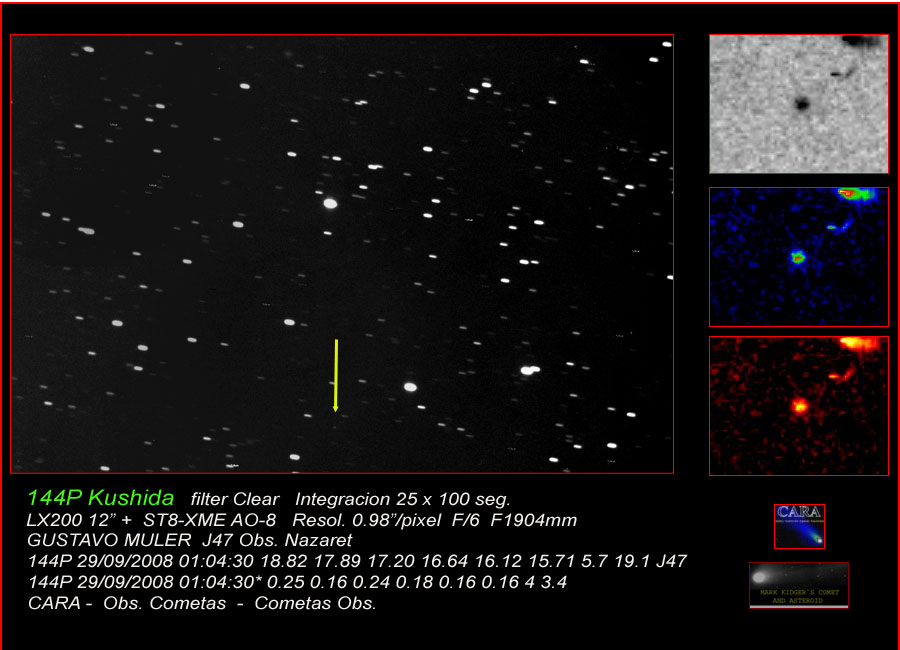The height and width of the screenshot is (650, 900).
Task: Click 'Integracion 25 x 100 seg.' text
Action: coord(402,499)
